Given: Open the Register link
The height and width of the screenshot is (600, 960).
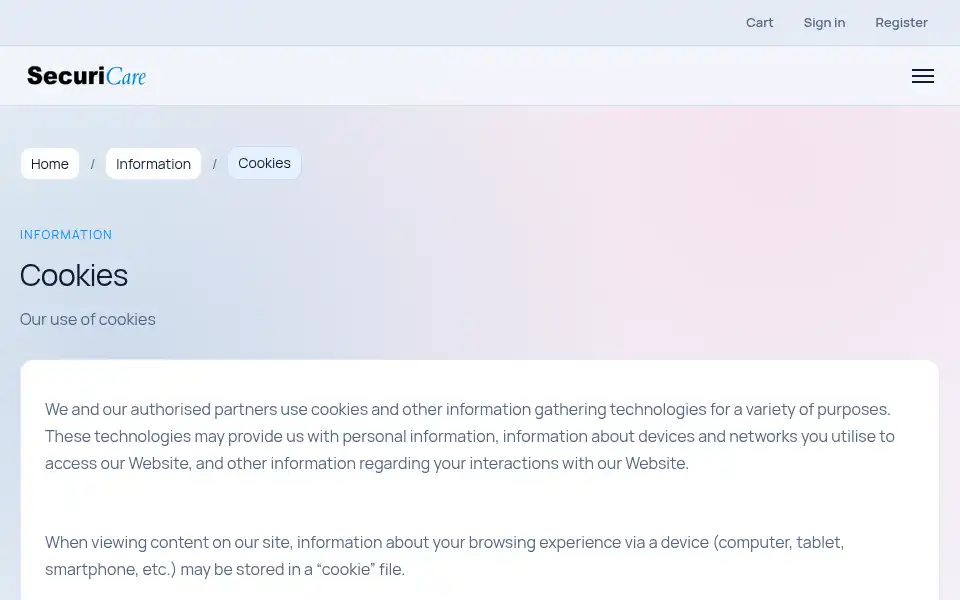Looking at the screenshot, I should click(901, 23).
